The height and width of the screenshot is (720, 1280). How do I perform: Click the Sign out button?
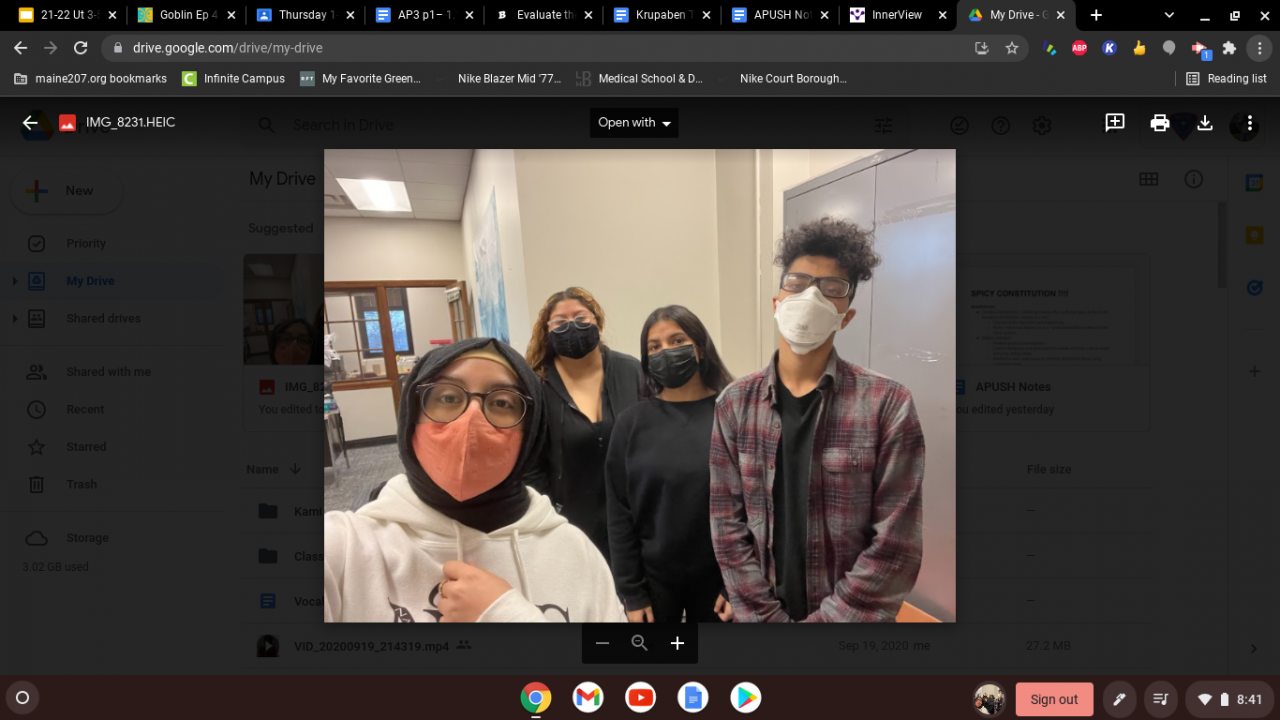pyautogui.click(x=1054, y=699)
